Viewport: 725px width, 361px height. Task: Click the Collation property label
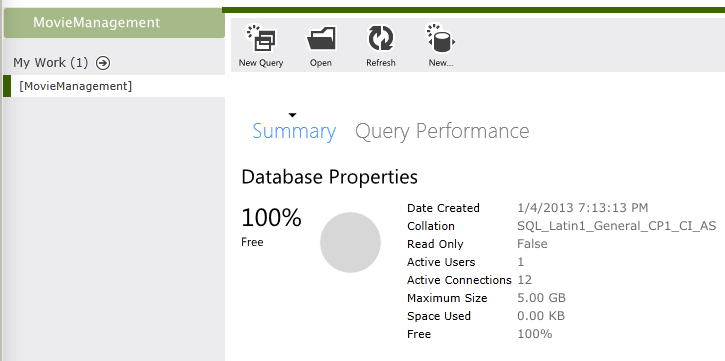[x=431, y=226]
